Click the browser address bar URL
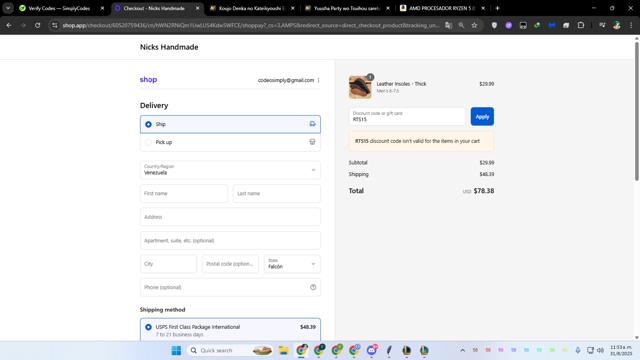Image resolution: width=640 pixels, height=360 pixels. click(251, 25)
